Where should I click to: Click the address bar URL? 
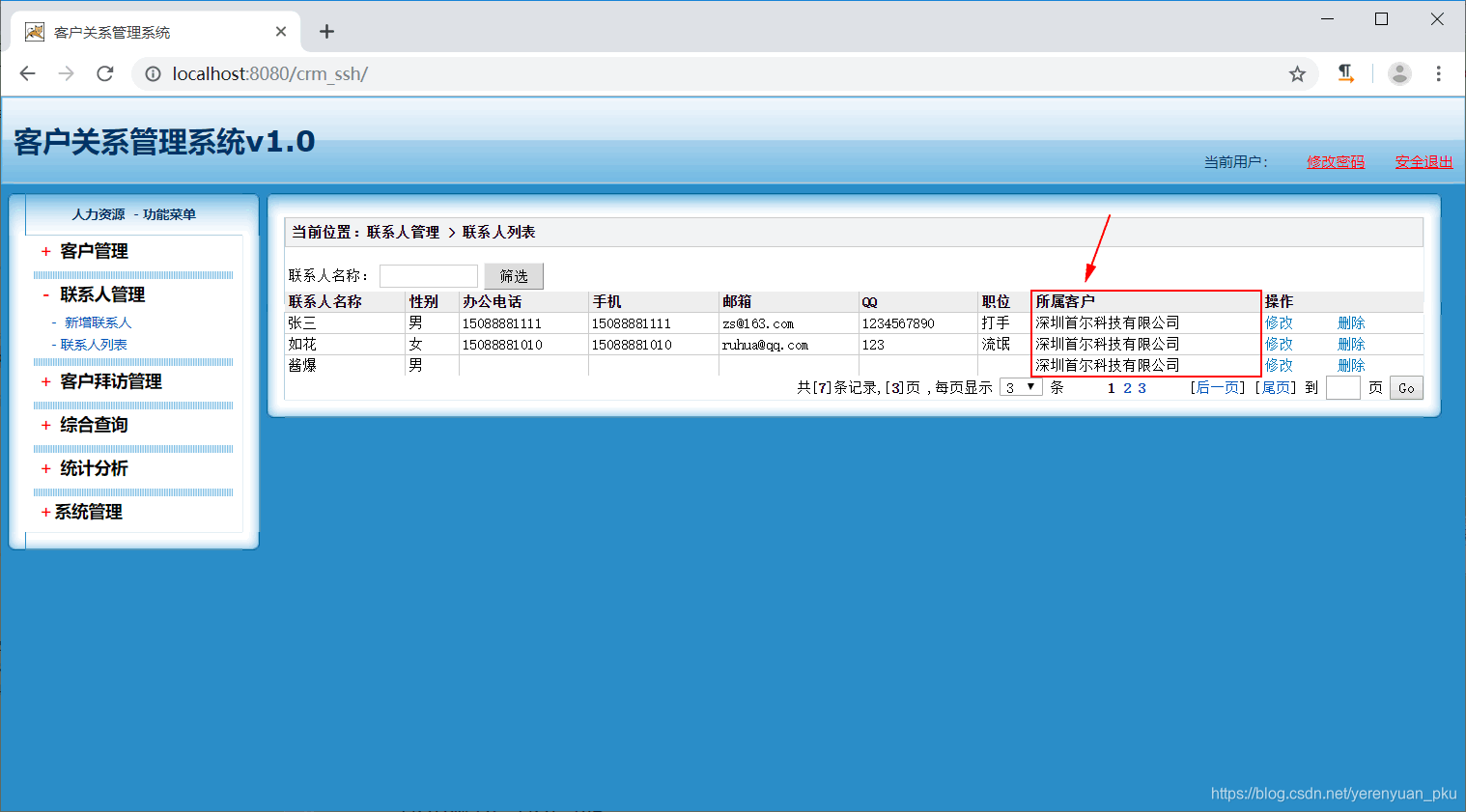(269, 73)
